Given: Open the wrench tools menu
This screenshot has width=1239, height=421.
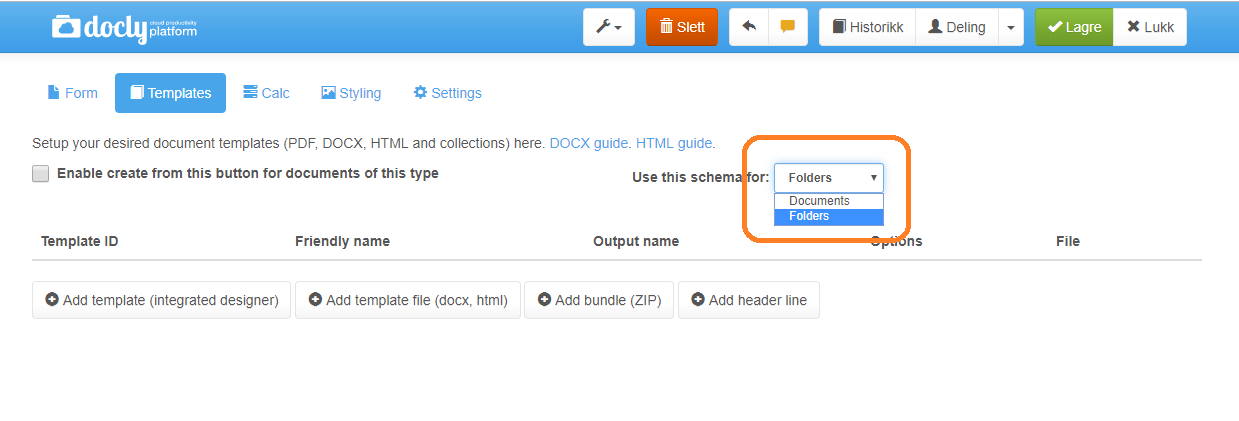Looking at the screenshot, I should [x=608, y=28].
